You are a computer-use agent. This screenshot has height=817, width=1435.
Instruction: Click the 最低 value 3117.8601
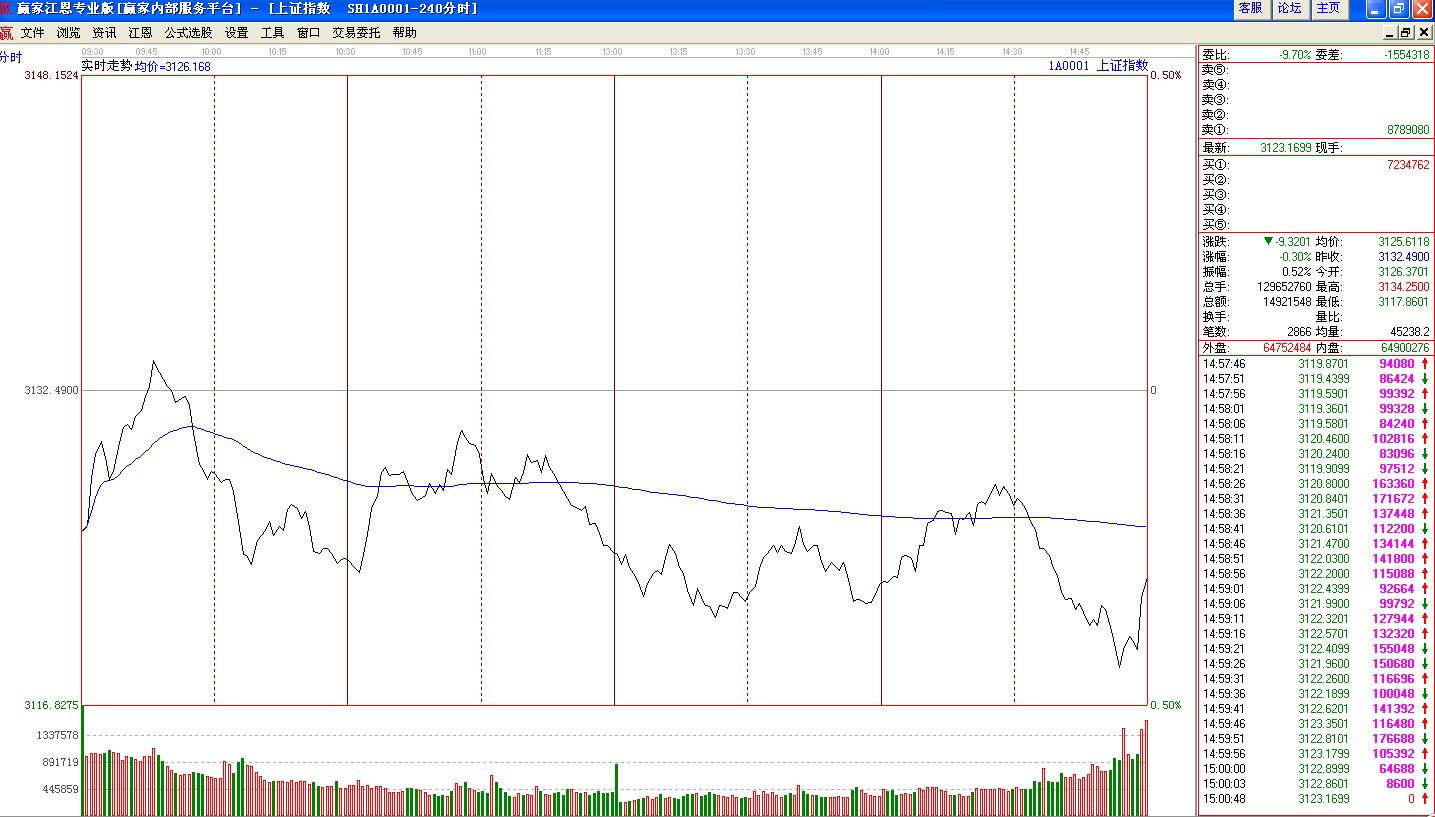click(1404, 302)
